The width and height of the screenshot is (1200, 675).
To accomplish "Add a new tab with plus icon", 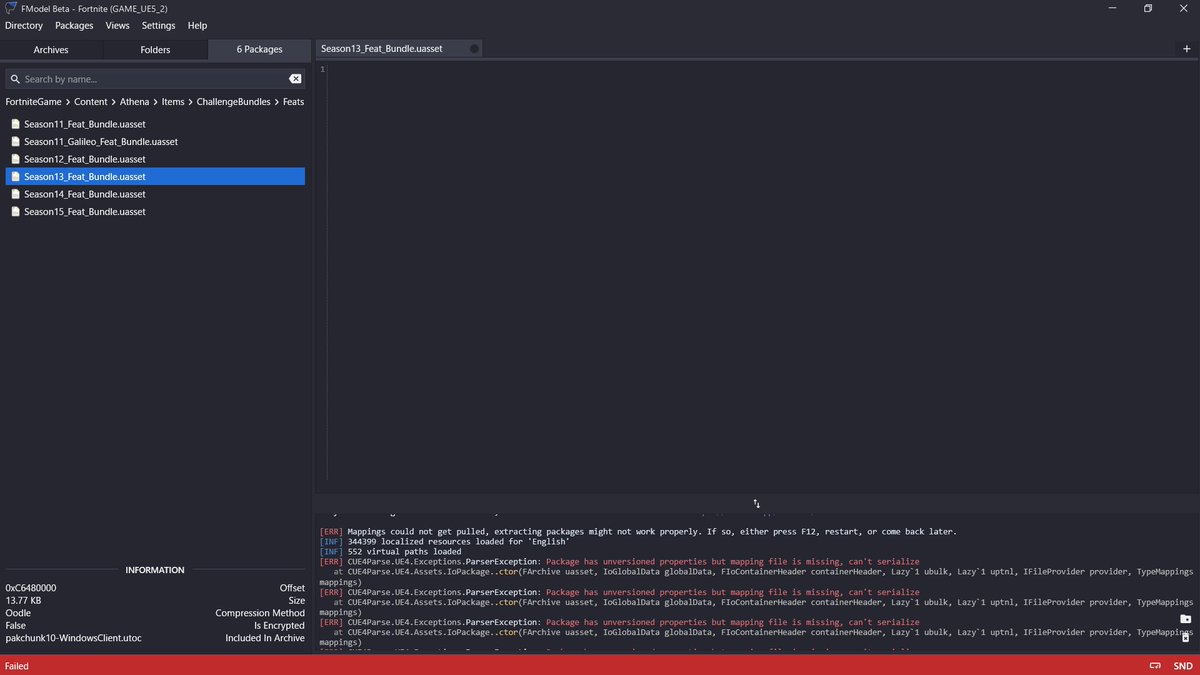I will (1187, 48).
